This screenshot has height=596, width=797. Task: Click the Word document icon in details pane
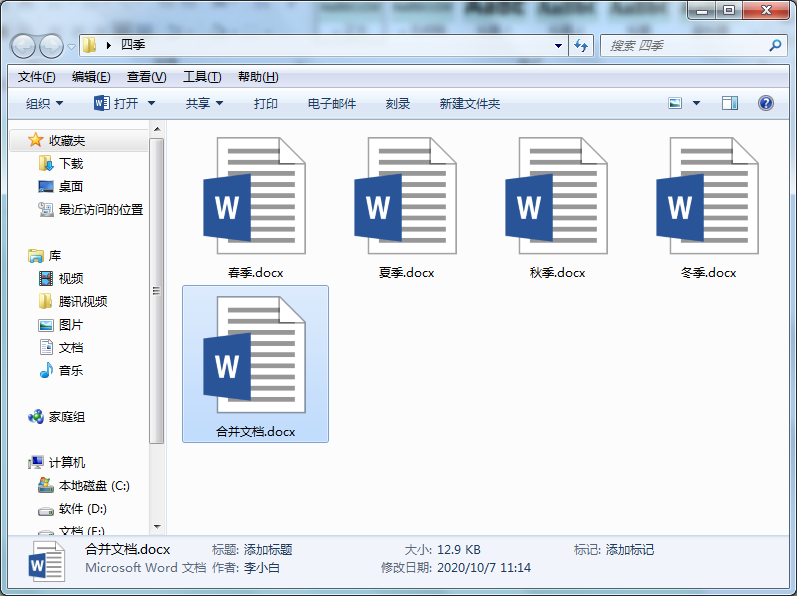[x=46, y=561]
